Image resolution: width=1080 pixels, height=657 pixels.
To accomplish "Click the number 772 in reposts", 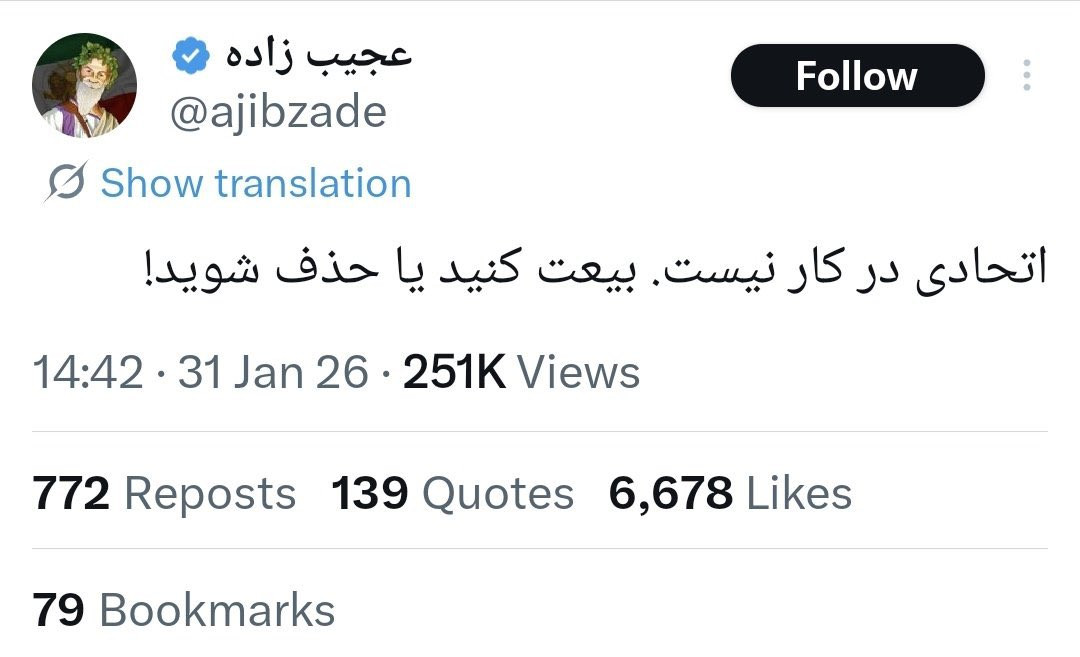I will click(x=71, y=494).
